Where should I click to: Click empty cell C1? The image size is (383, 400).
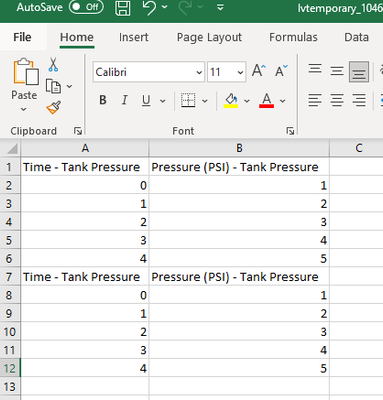pyautogui.click(x=356, y=167)
